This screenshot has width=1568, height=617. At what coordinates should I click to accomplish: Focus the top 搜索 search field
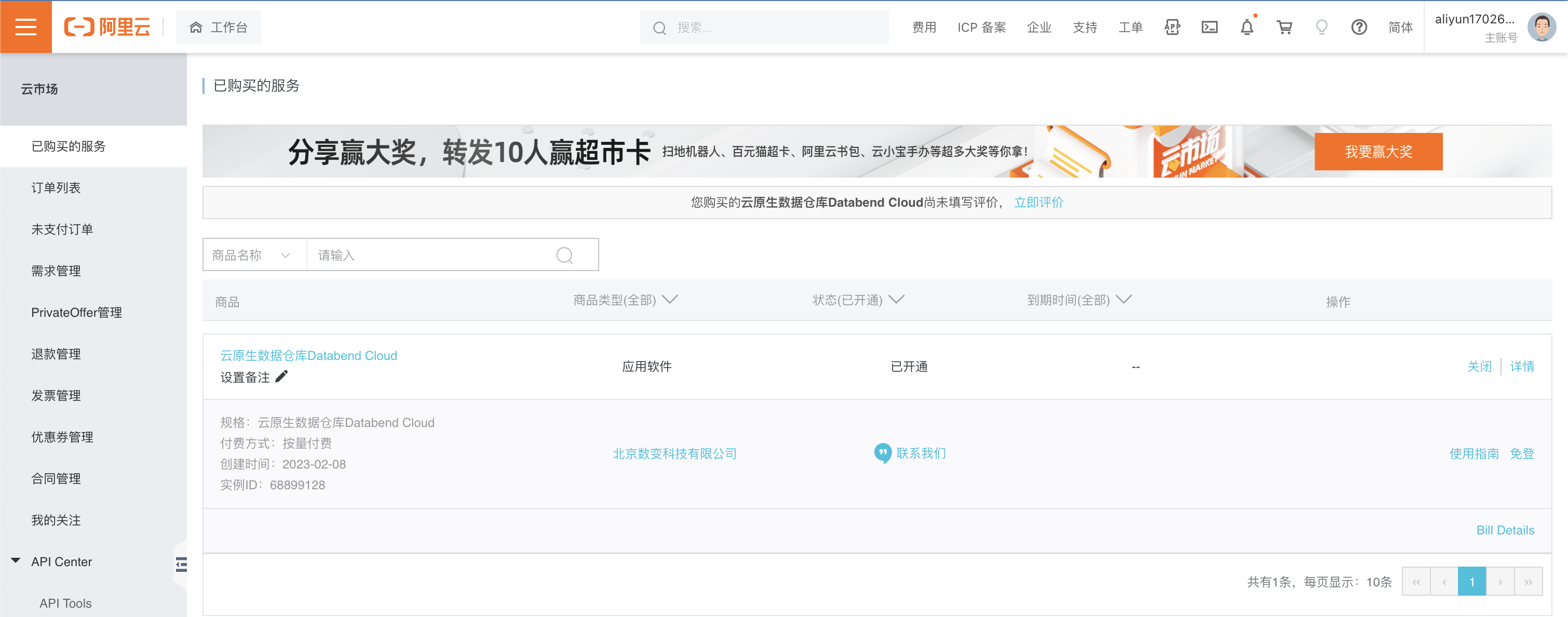[764, 28]
